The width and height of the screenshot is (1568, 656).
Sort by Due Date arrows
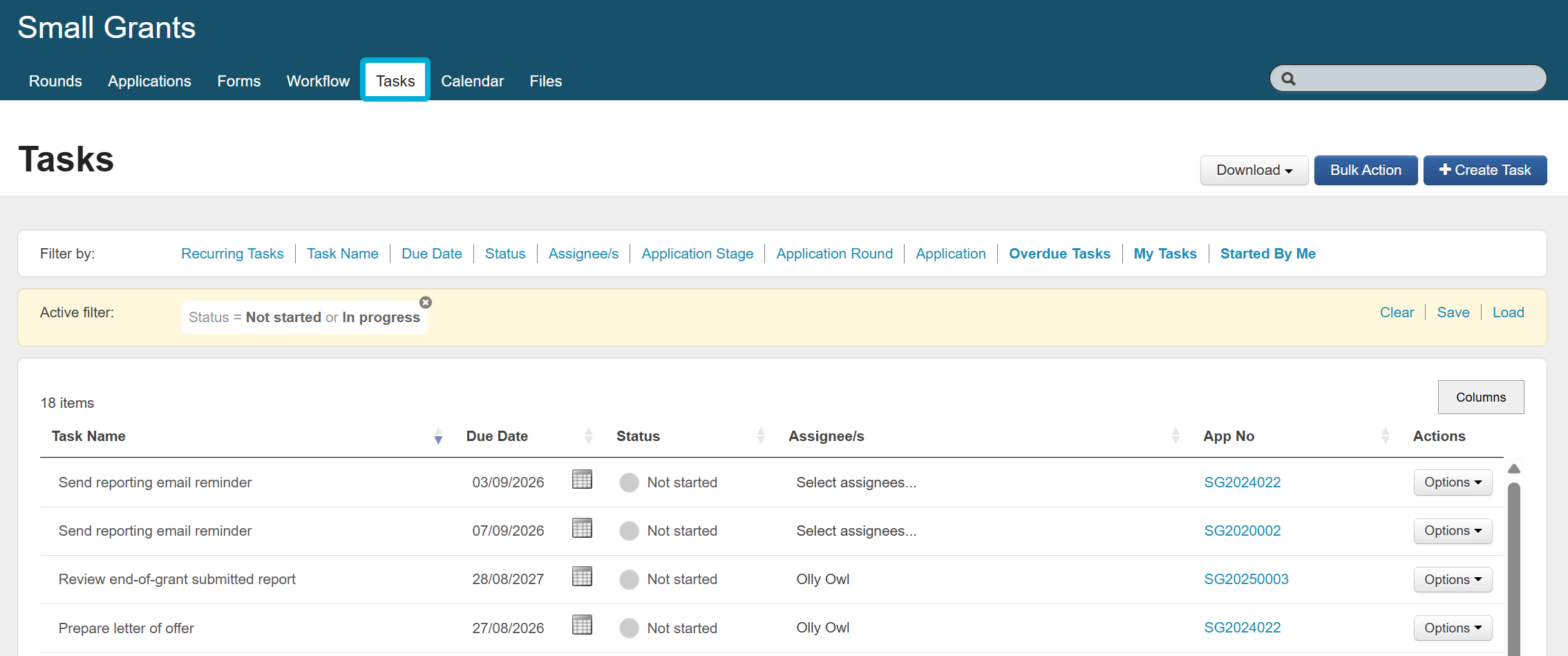(x=589, y=436)
